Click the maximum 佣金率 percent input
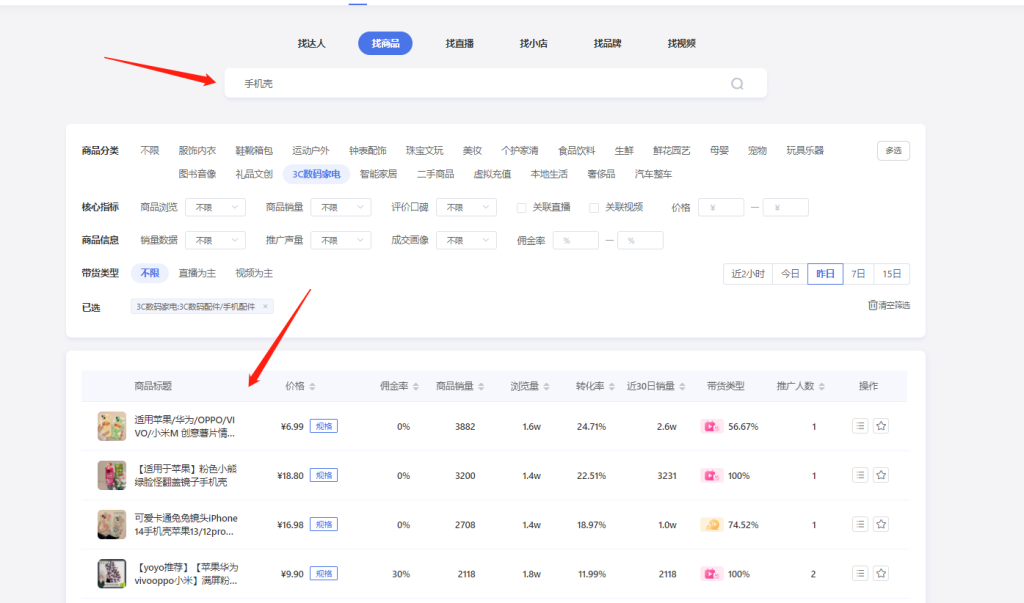1024x603 pixels. (641, 240)
